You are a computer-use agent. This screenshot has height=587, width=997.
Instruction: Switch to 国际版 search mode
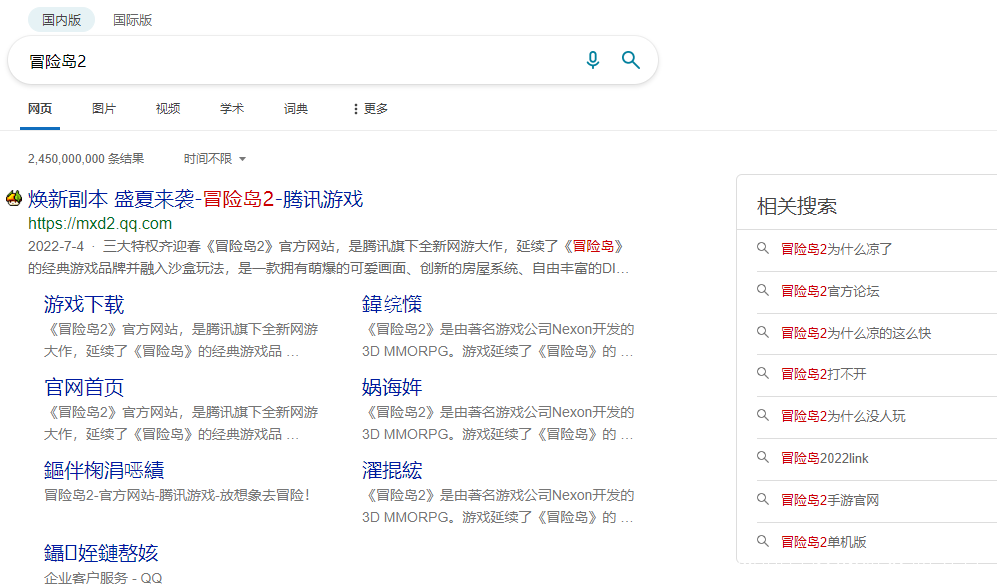(x=133, y=20)
